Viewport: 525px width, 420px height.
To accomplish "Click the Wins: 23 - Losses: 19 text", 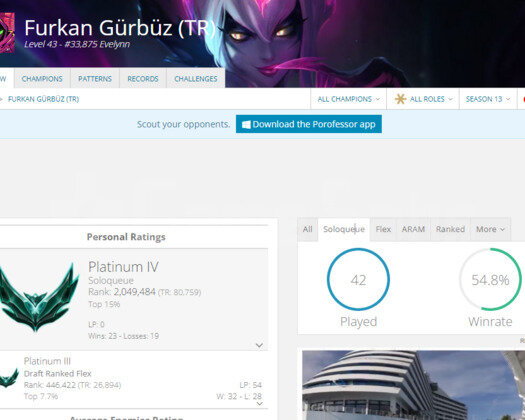I will [x=124, y=336].
